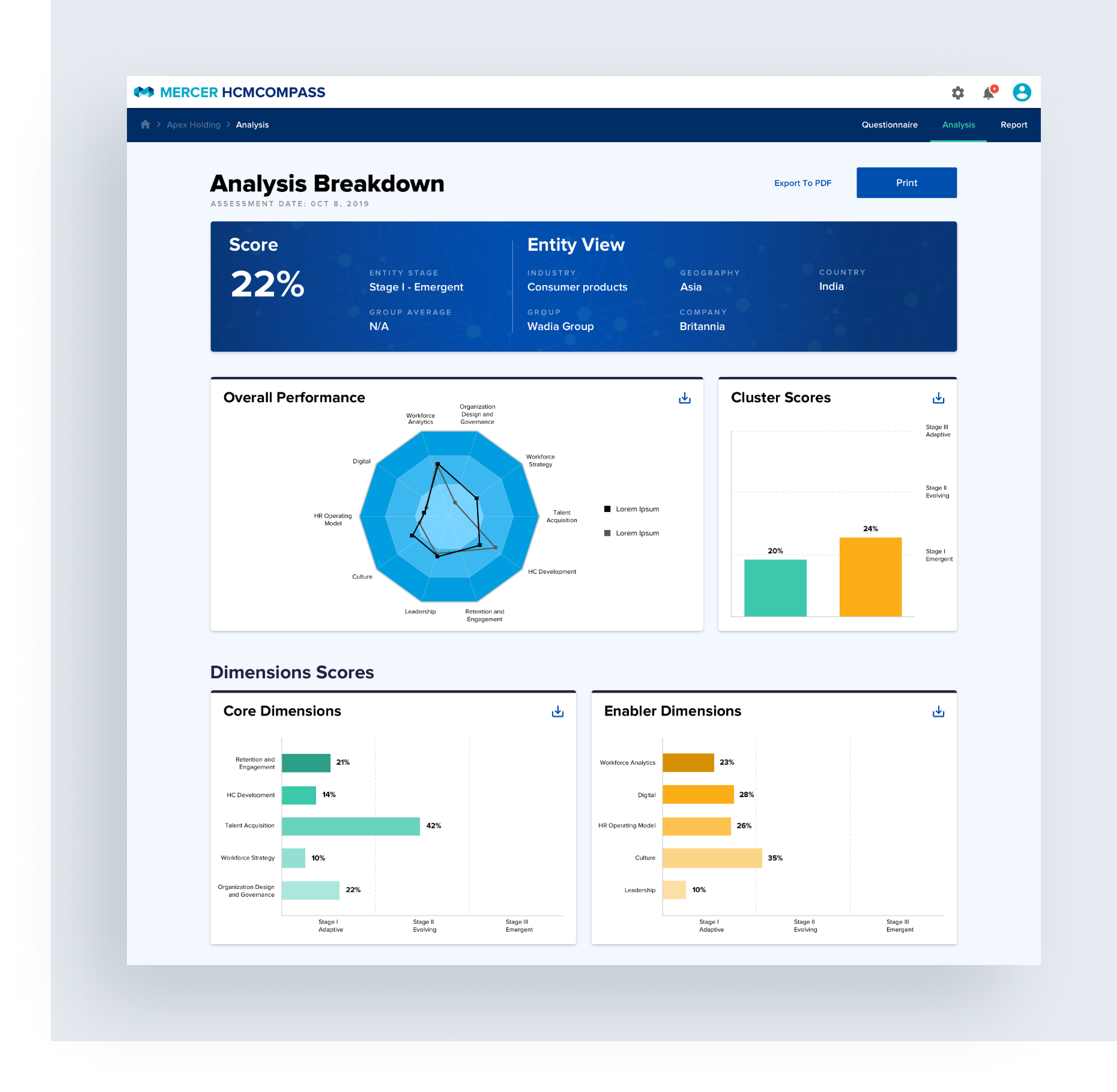
Task: Click the Group Average 'N/A' value
Action: (379, 326)
